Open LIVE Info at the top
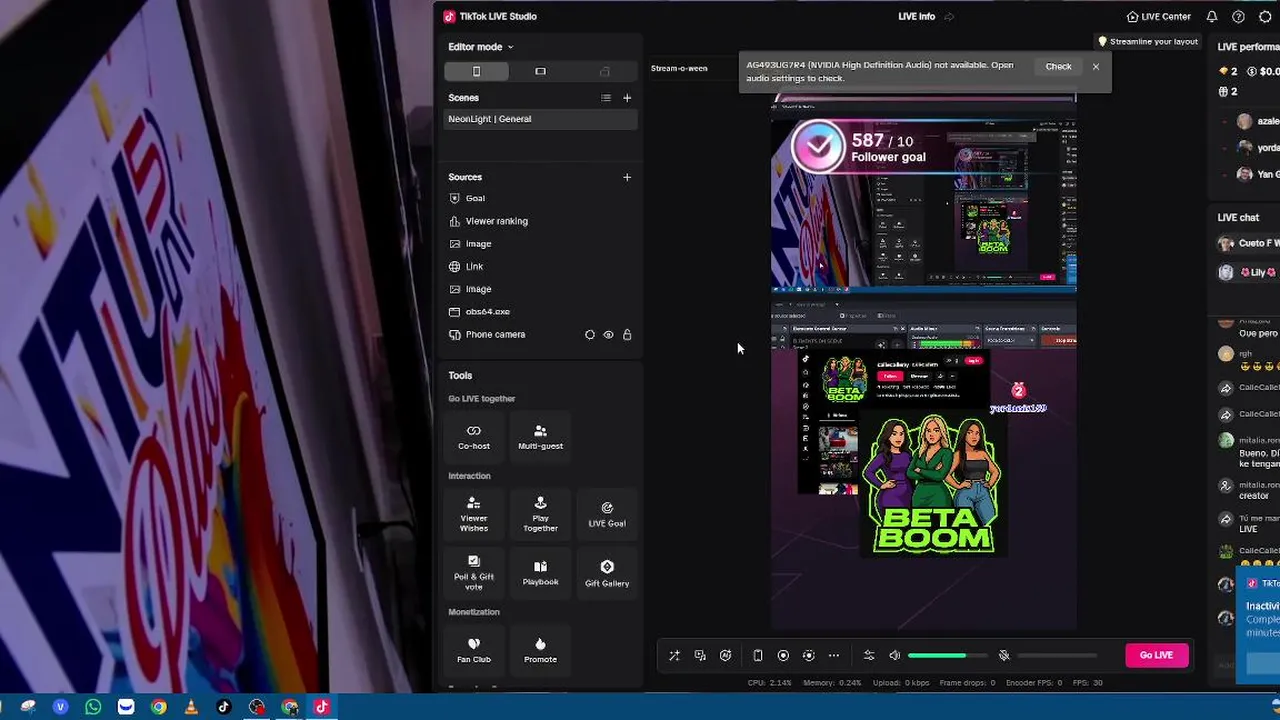Image resolution: width=1280 pixels, height=720 pixels. pos(916,17)
